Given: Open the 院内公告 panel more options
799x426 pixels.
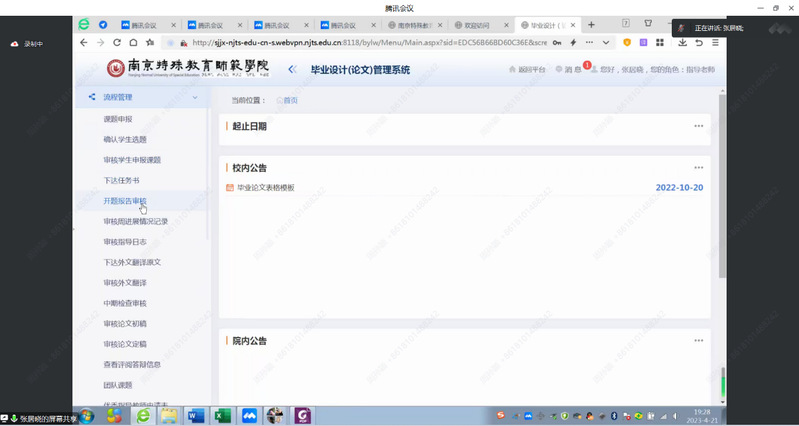Looking at the screenshot, I should (698, 341).
